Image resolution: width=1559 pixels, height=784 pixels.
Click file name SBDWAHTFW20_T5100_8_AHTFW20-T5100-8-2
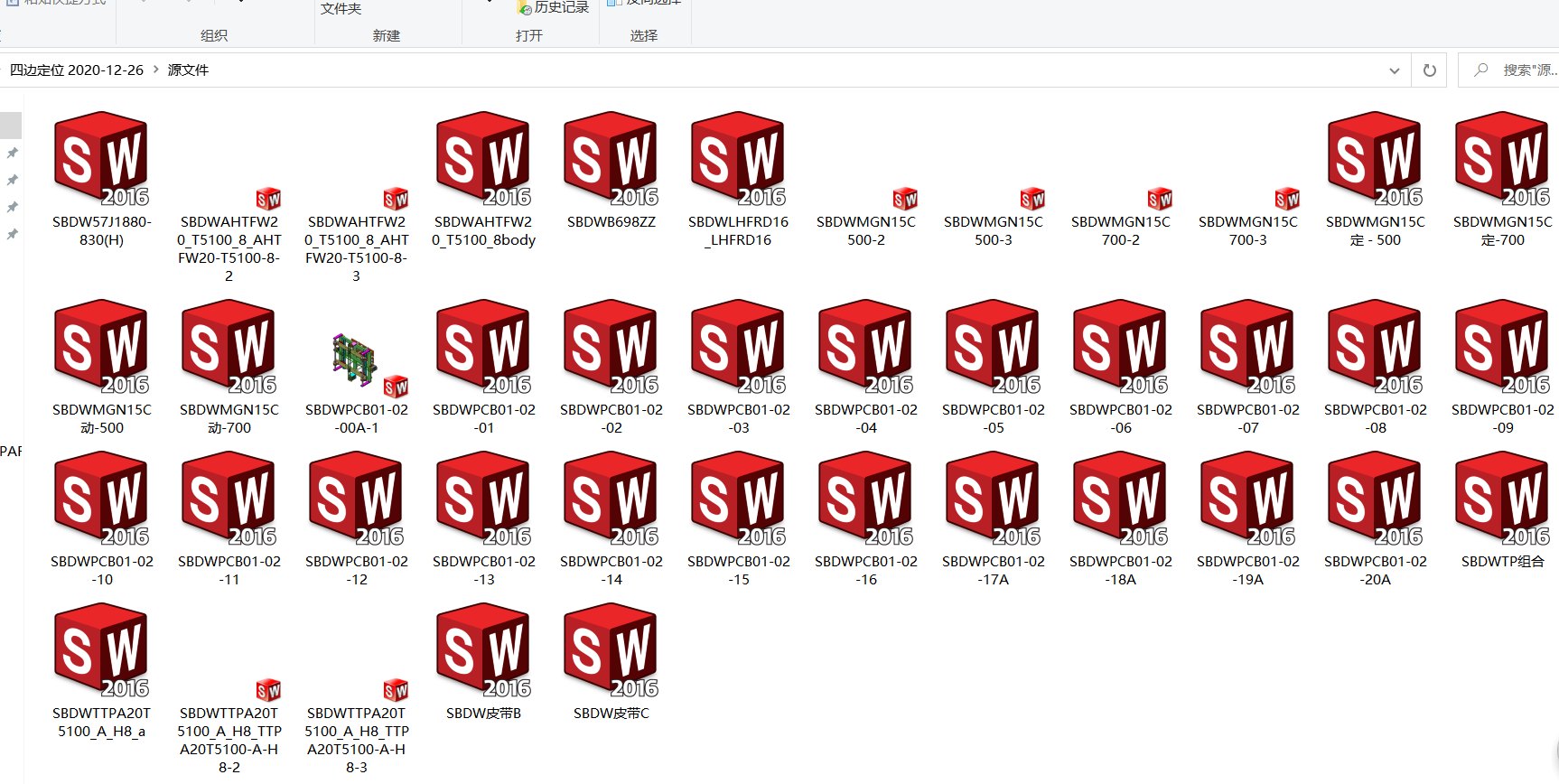(229, 248)
